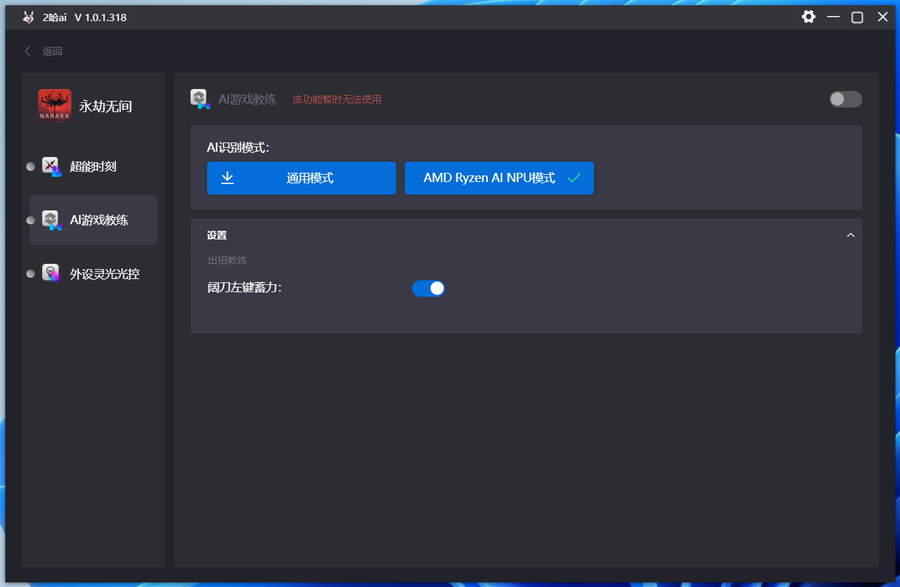
Task: Click the status dot beside AI游戏教练
Action: click(31, 220)
